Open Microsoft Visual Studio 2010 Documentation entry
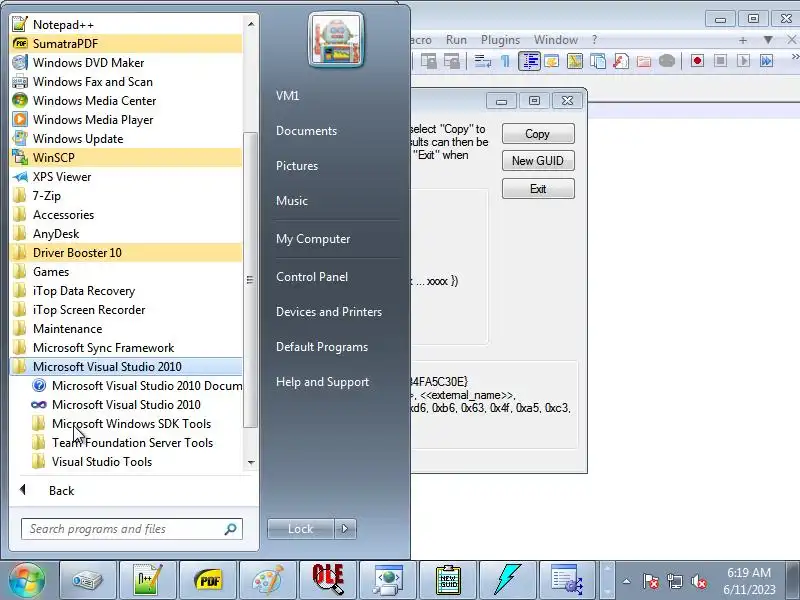 pyautogui.click(x=136, y=386)
